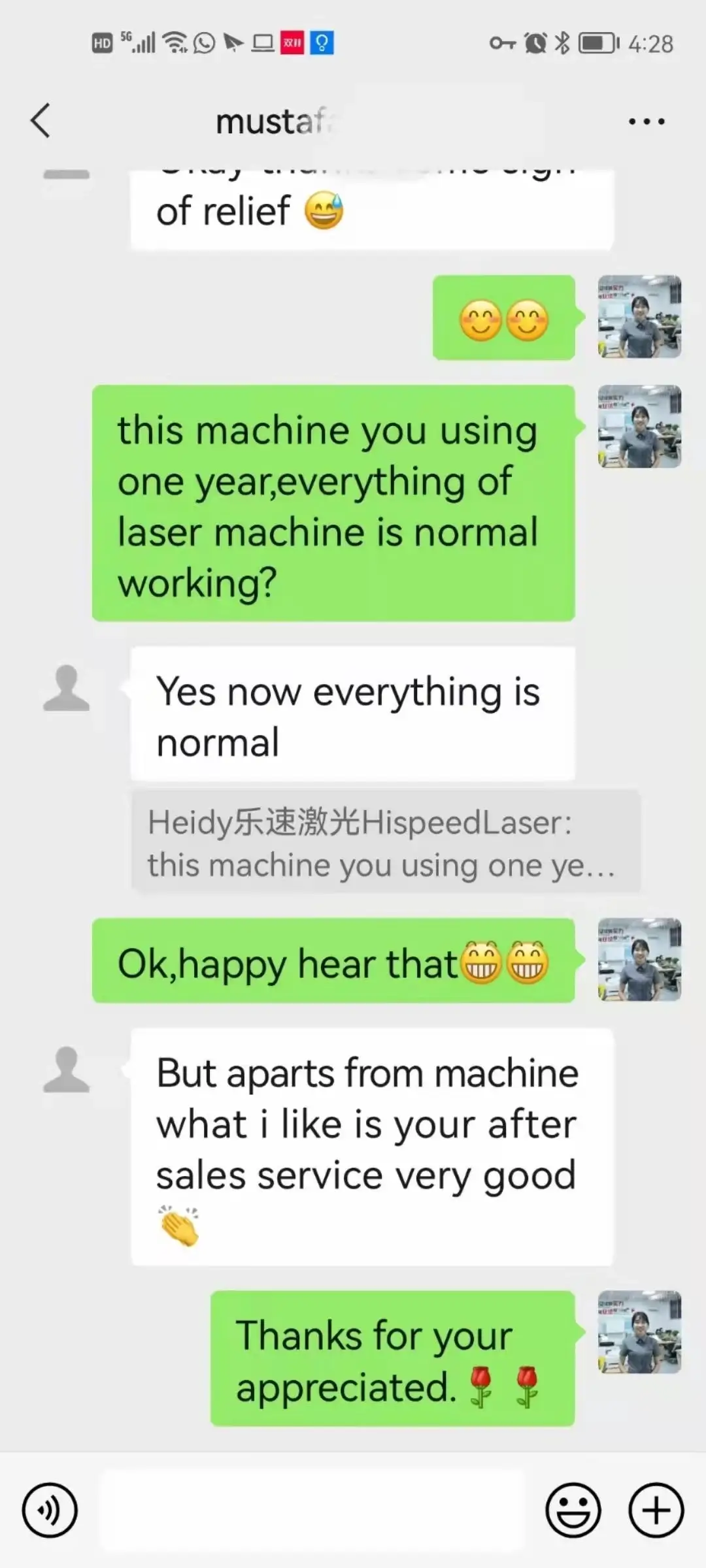Open the three-dot chat options menu
This screenshot has height=1568, width=706.
[x=647, y=122]
